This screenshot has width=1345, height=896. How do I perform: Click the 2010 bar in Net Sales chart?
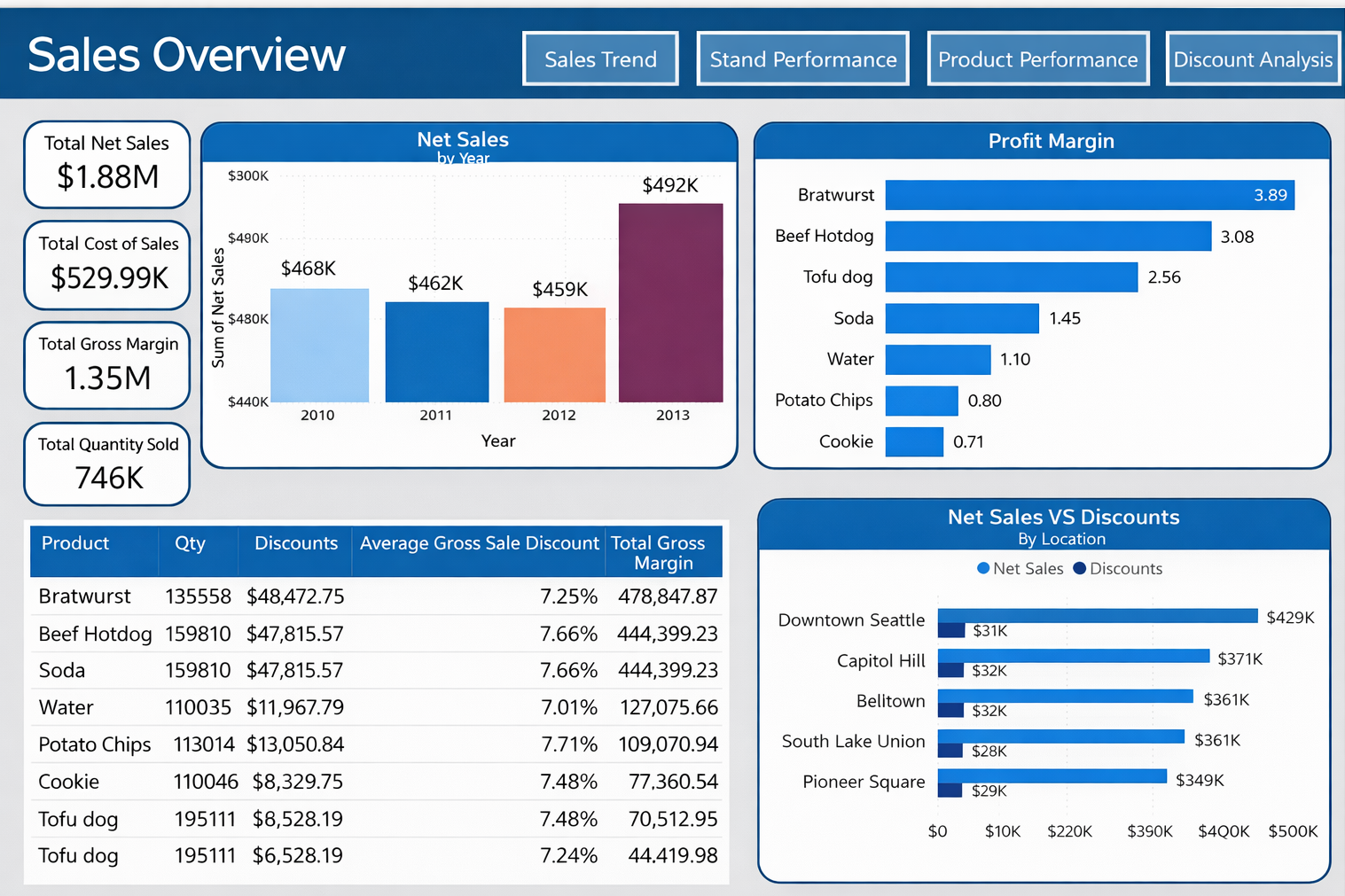[319, 344]
